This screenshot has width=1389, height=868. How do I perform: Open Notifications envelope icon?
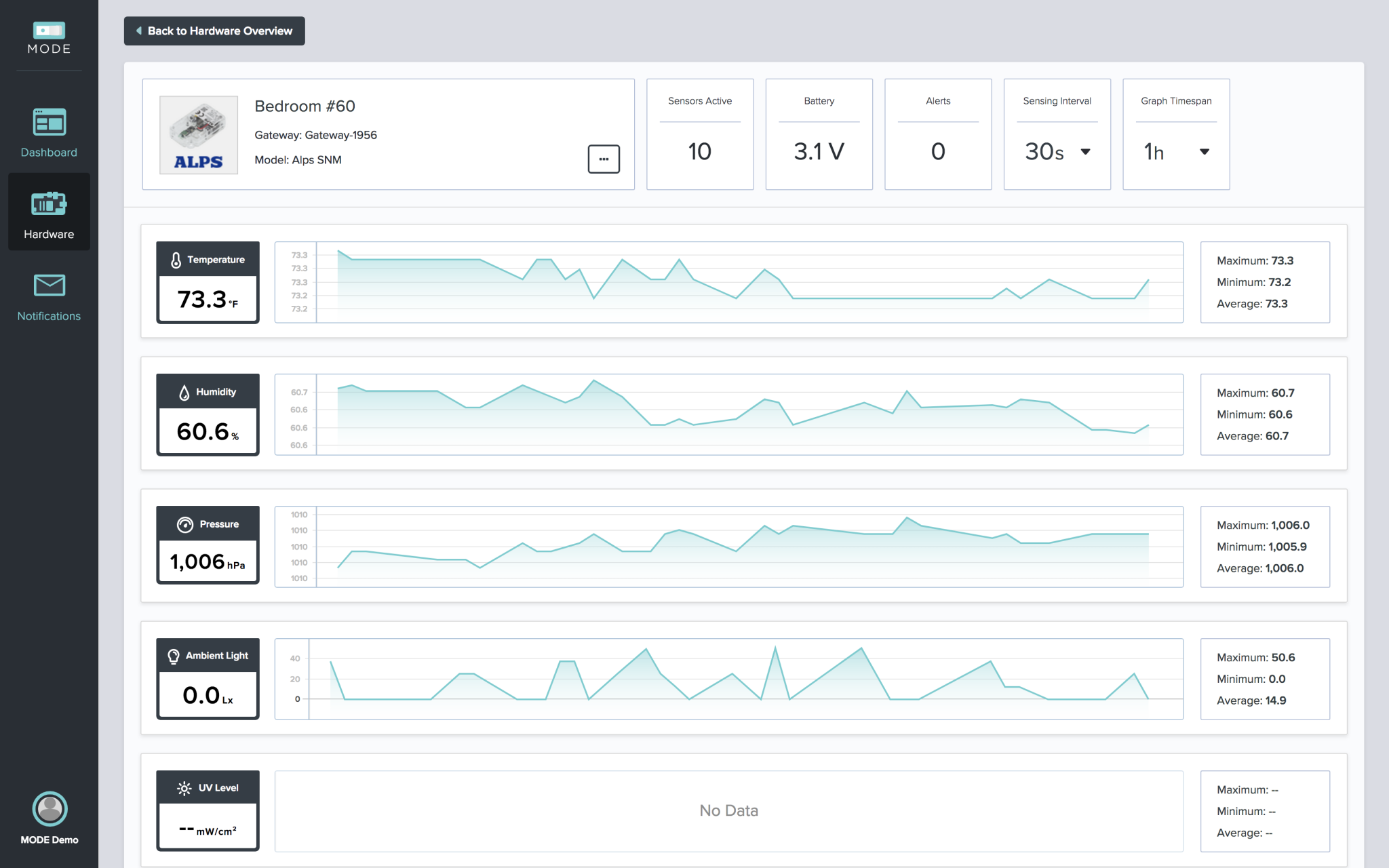coord(49,285)
